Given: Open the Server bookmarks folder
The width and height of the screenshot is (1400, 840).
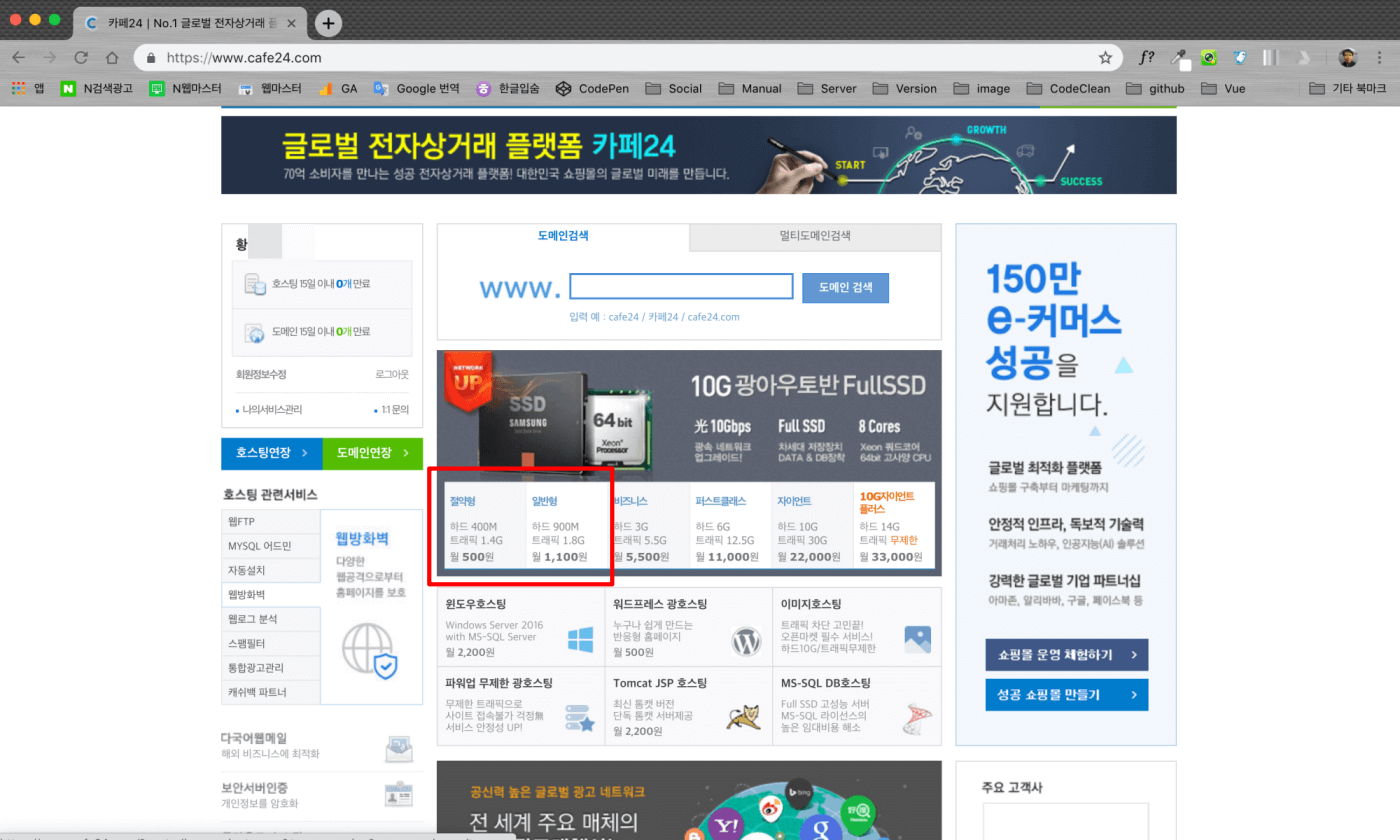Looking at the screenshot, I should pos(827,88).
